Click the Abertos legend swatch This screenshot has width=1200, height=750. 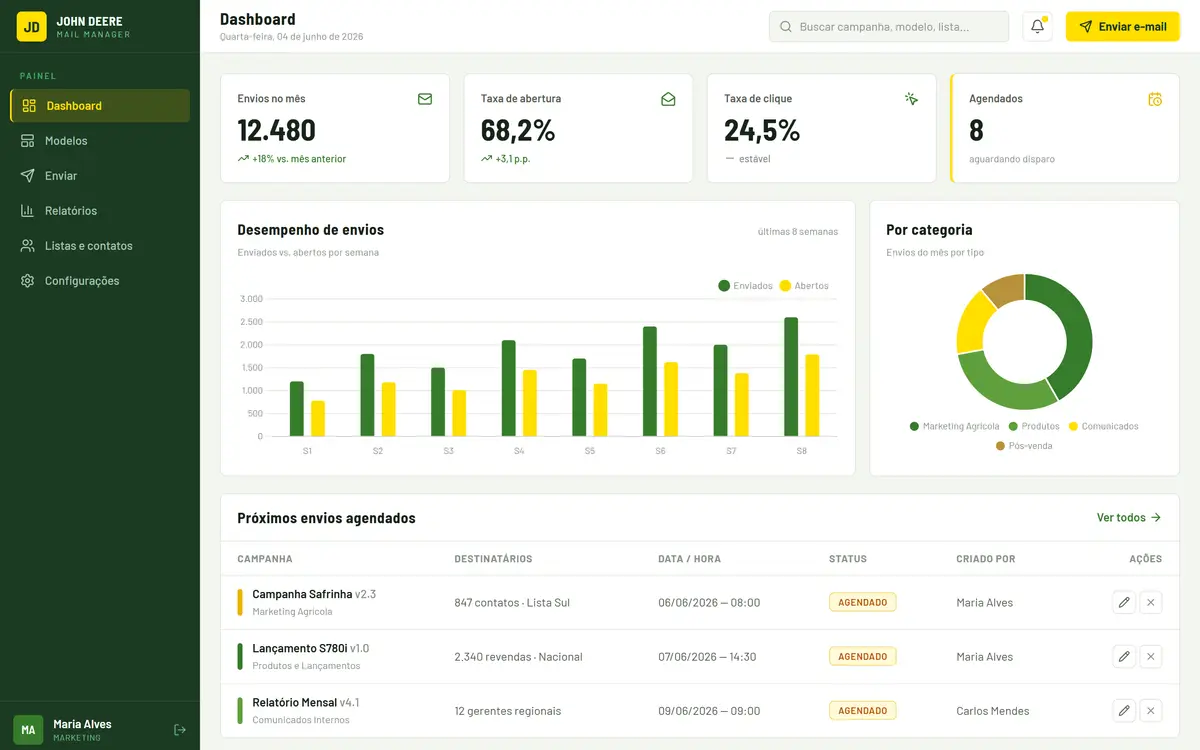click(785, 286)
